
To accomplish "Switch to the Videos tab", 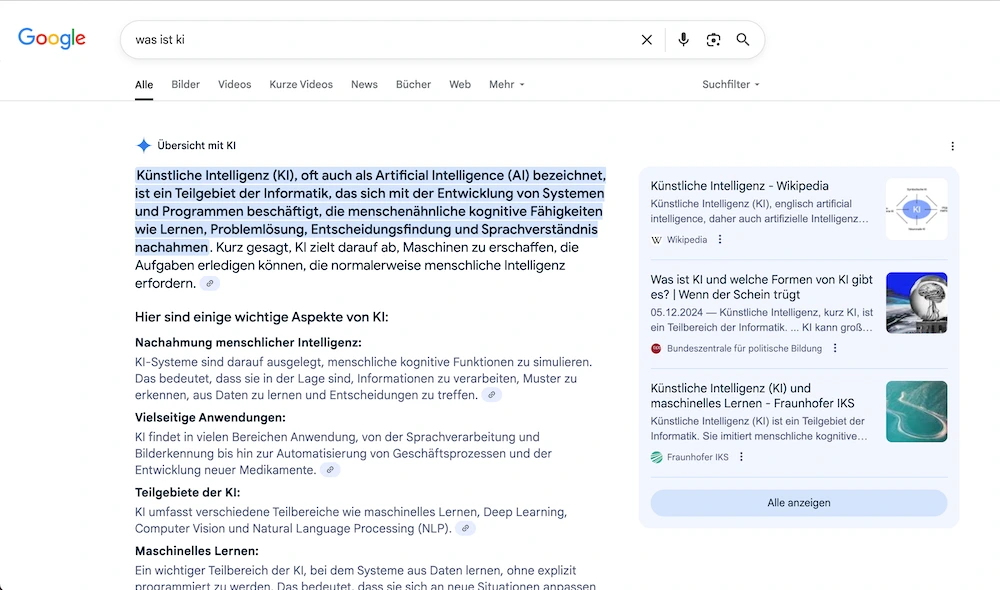I will click(x=235, y=84).
